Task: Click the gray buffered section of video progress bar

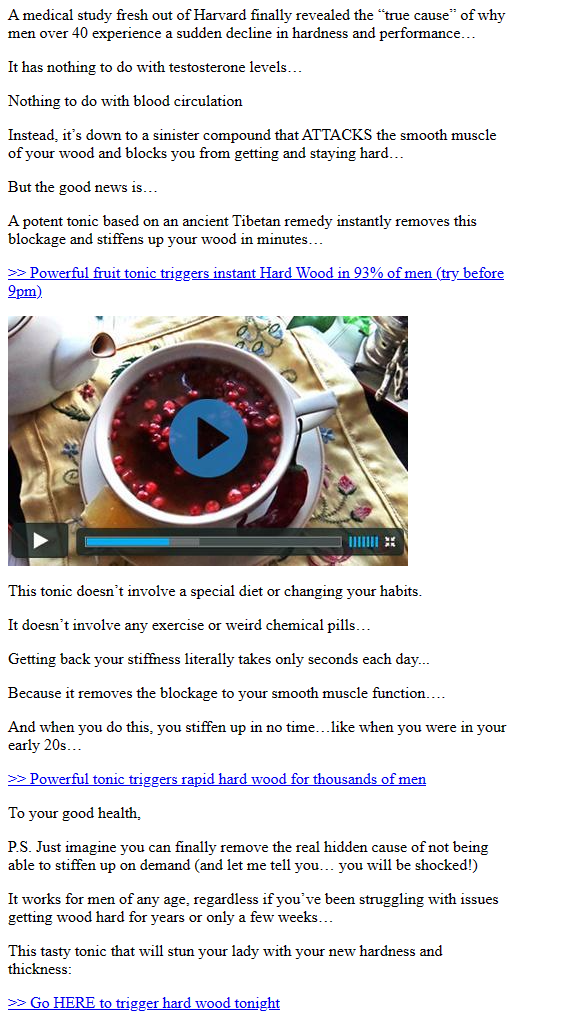Action: point(184,541)
